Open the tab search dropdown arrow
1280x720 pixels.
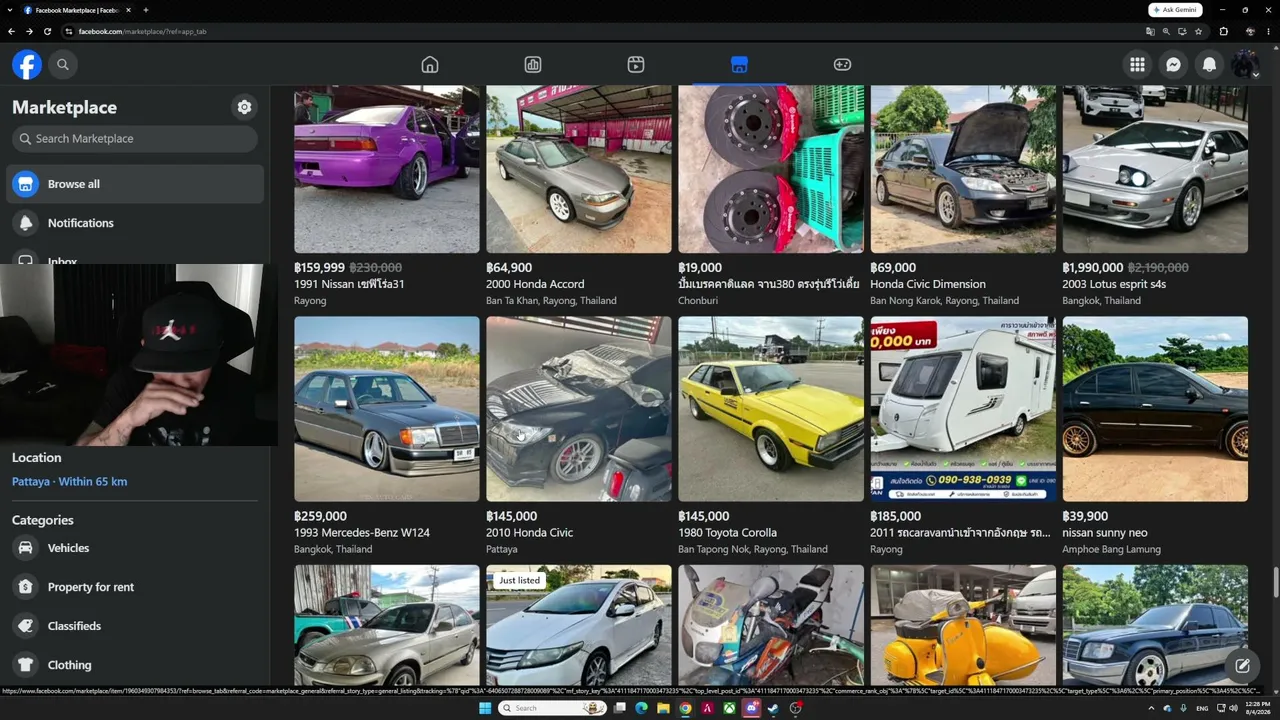(x=9, y=10)
